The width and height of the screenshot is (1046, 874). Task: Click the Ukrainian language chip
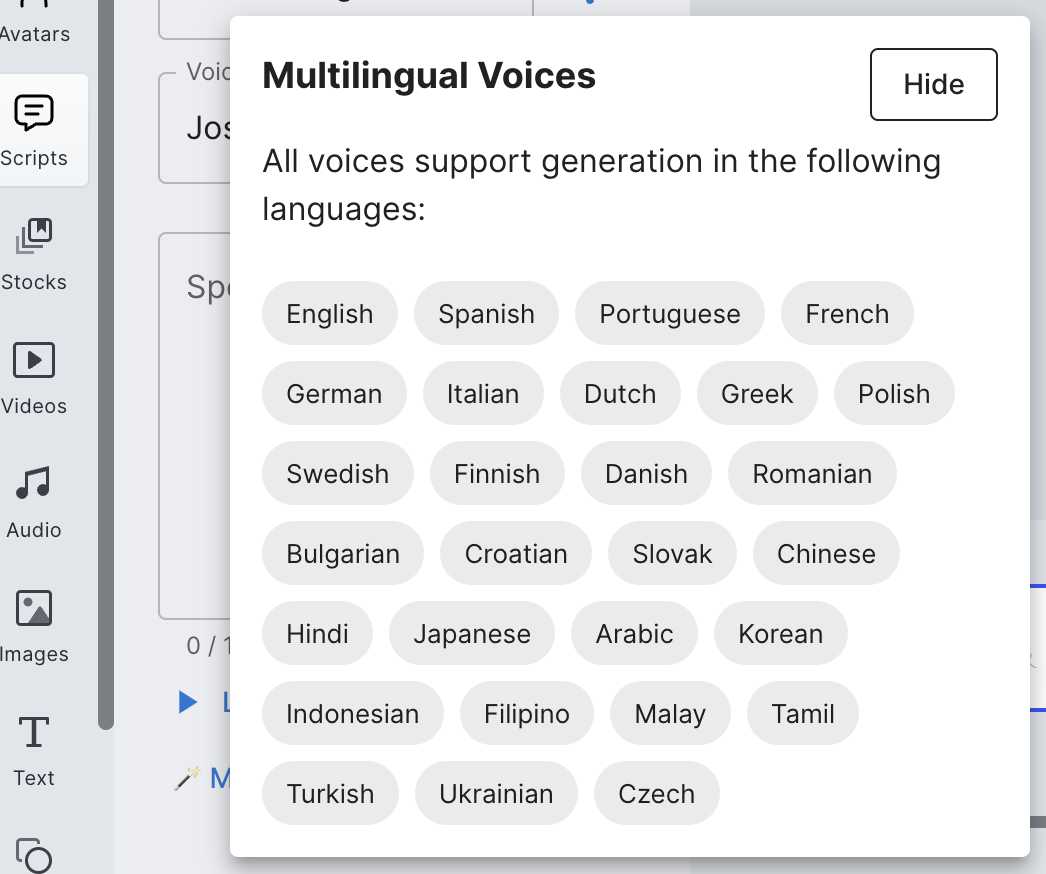(496, 794)
